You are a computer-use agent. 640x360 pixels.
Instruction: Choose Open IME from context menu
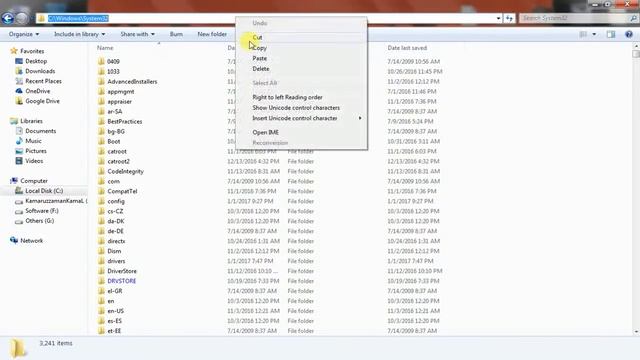pos(301,132)
